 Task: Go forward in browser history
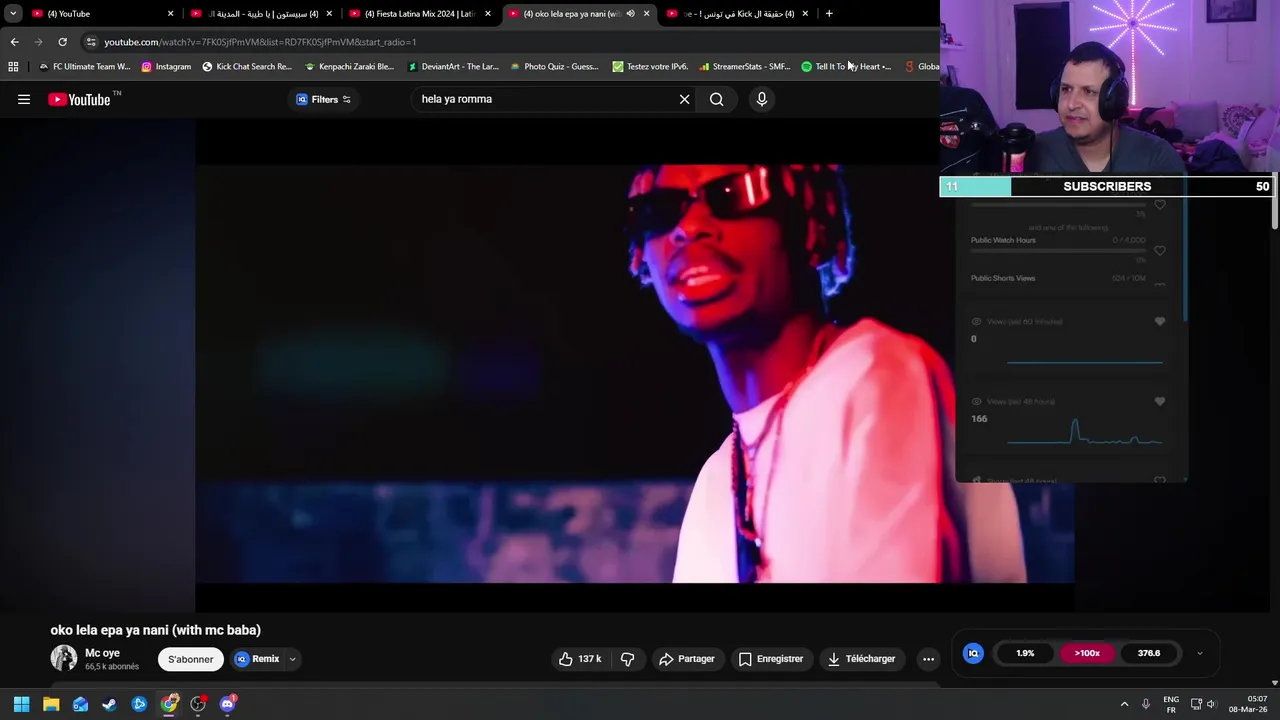(38, 42)
